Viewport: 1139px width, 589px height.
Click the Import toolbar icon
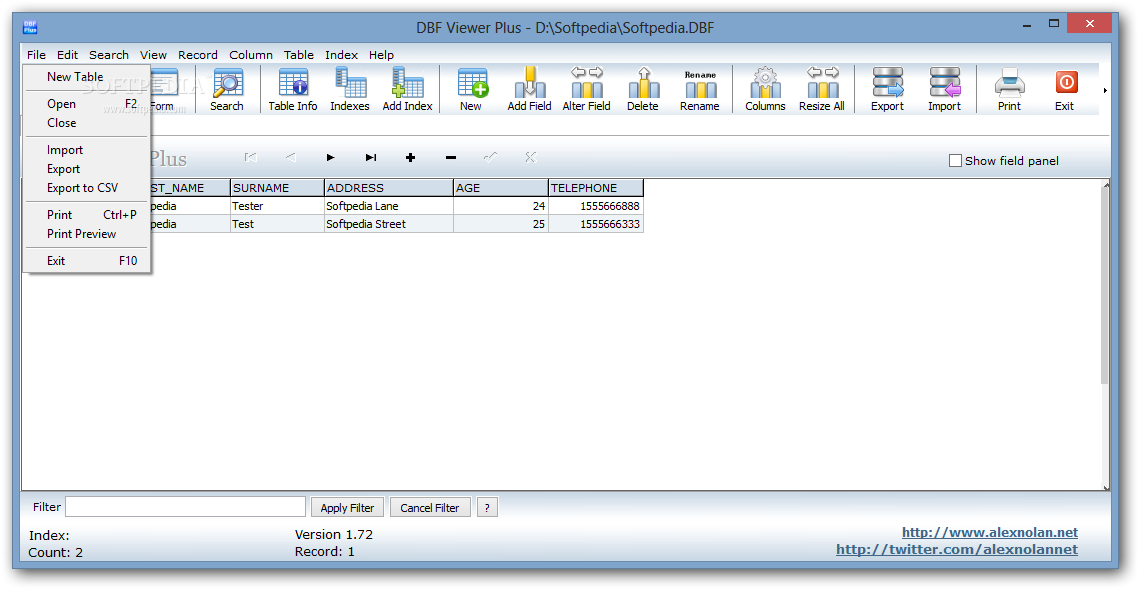click(x=944, y=89)
